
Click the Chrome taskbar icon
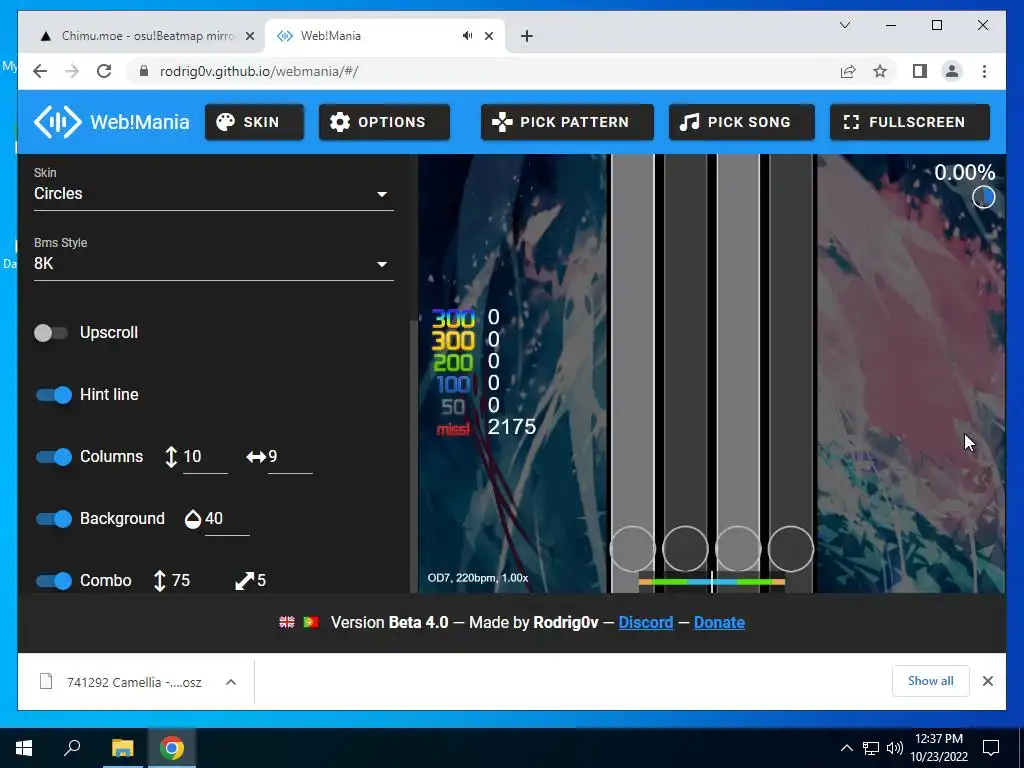172,748
